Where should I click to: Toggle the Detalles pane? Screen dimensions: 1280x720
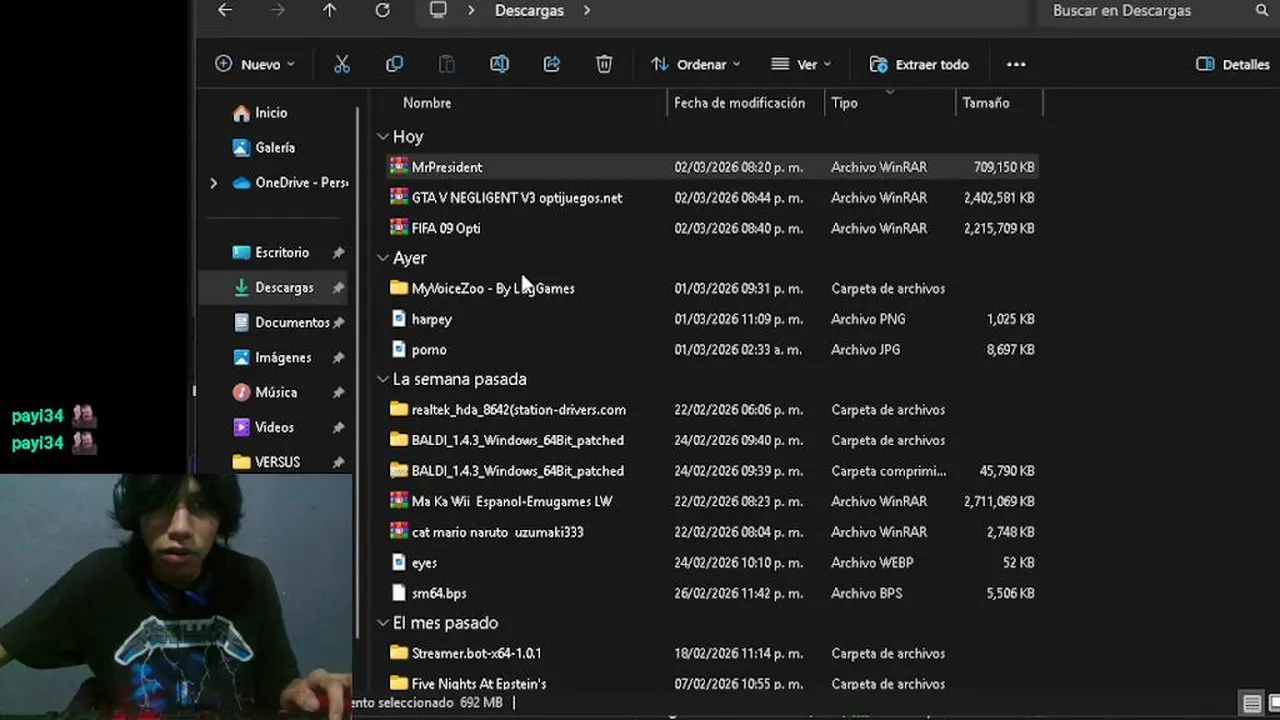(1233, 64)
